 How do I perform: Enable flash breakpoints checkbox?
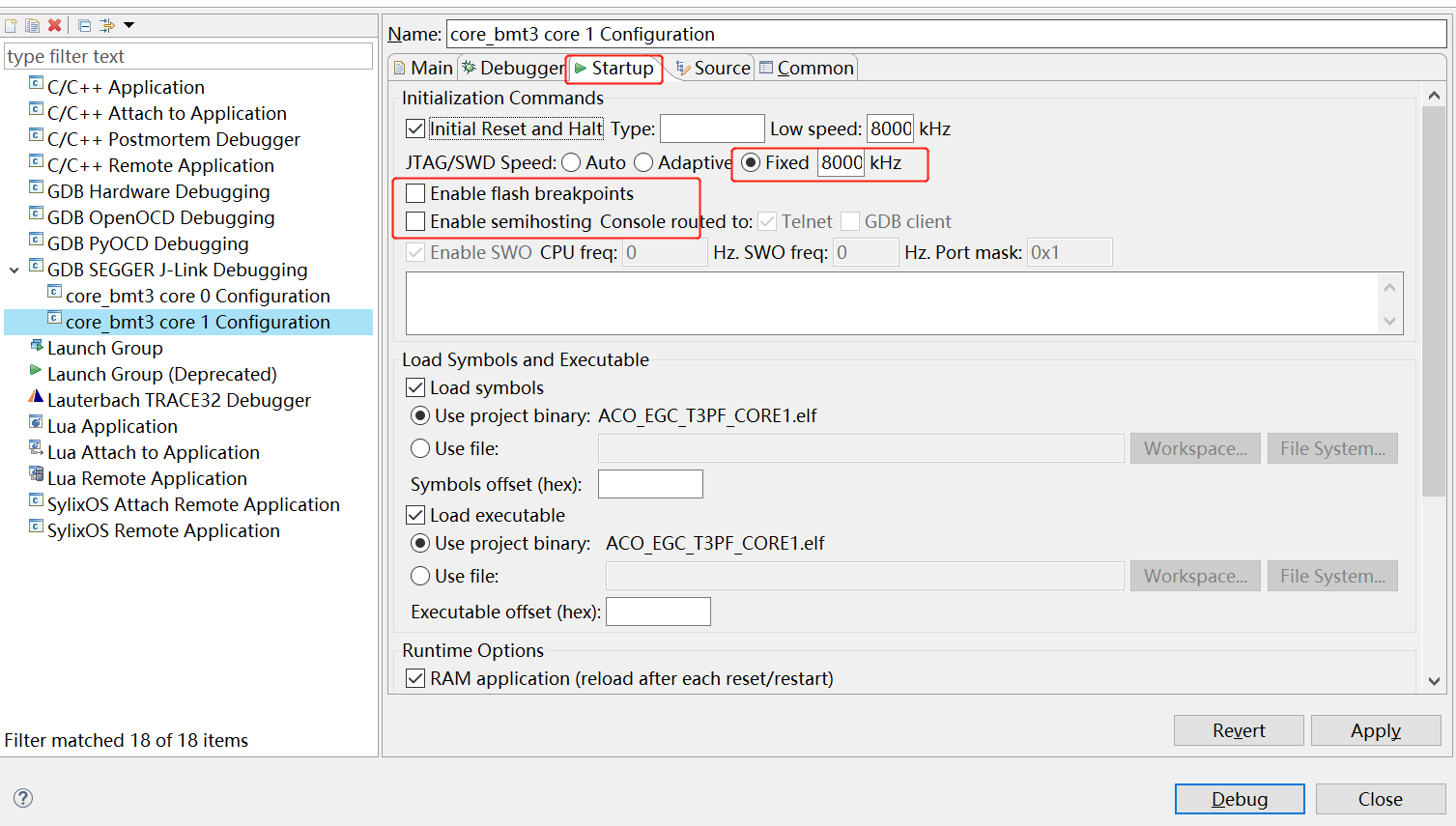[415, 193]
